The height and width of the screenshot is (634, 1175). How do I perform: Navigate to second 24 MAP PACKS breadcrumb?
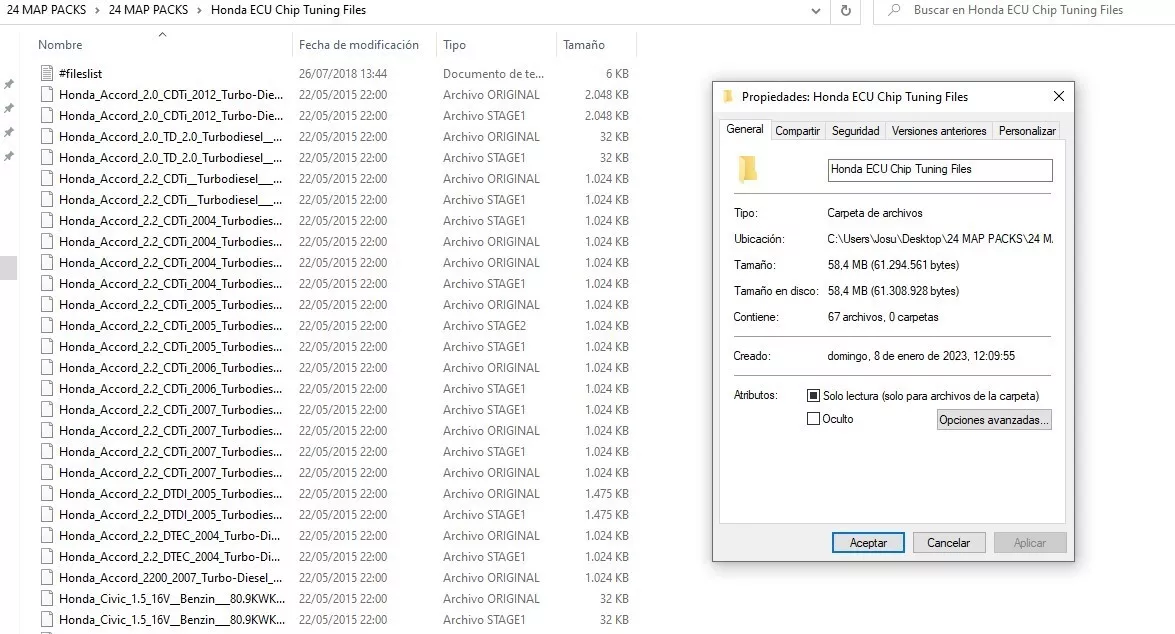148,10
